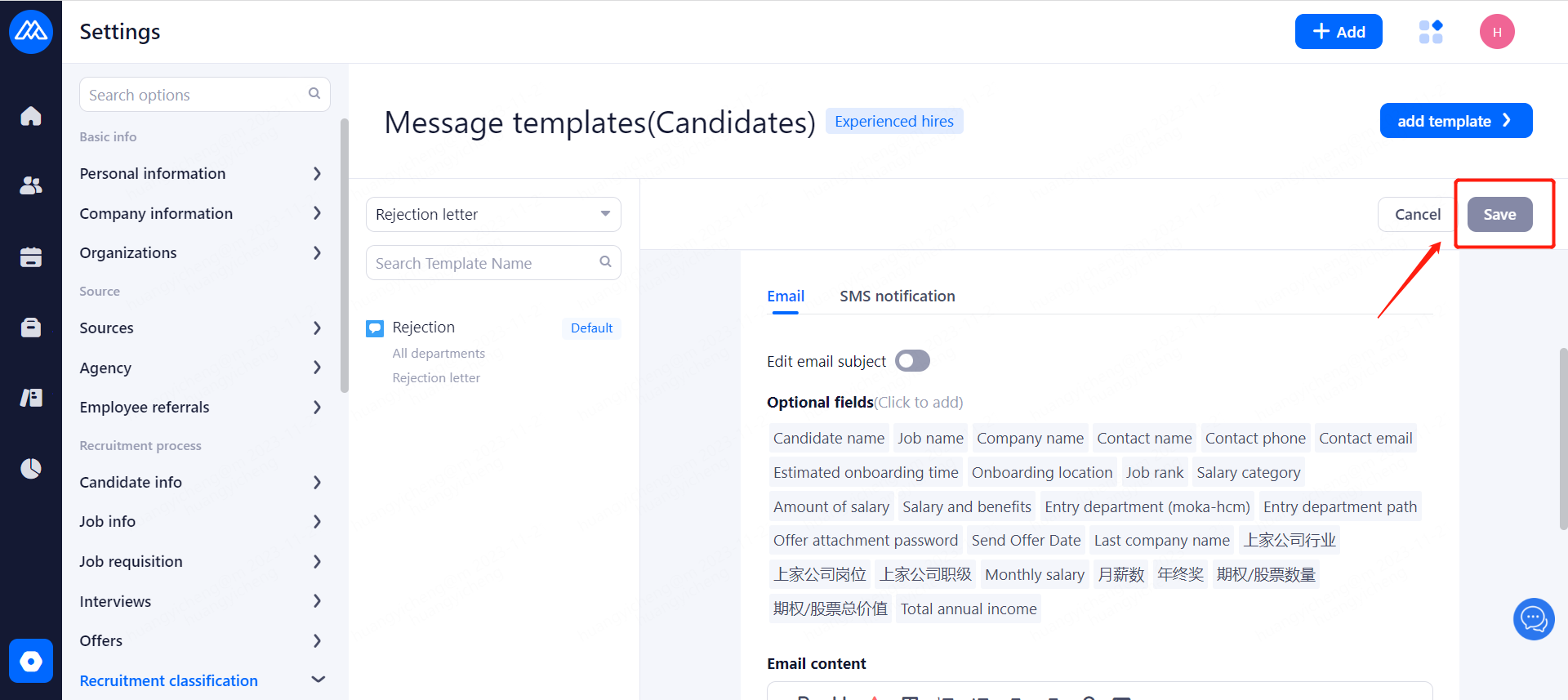Screen dimensions: 1568x700
Task: Click the user avatar H icon
Action: coord(1497,32)
